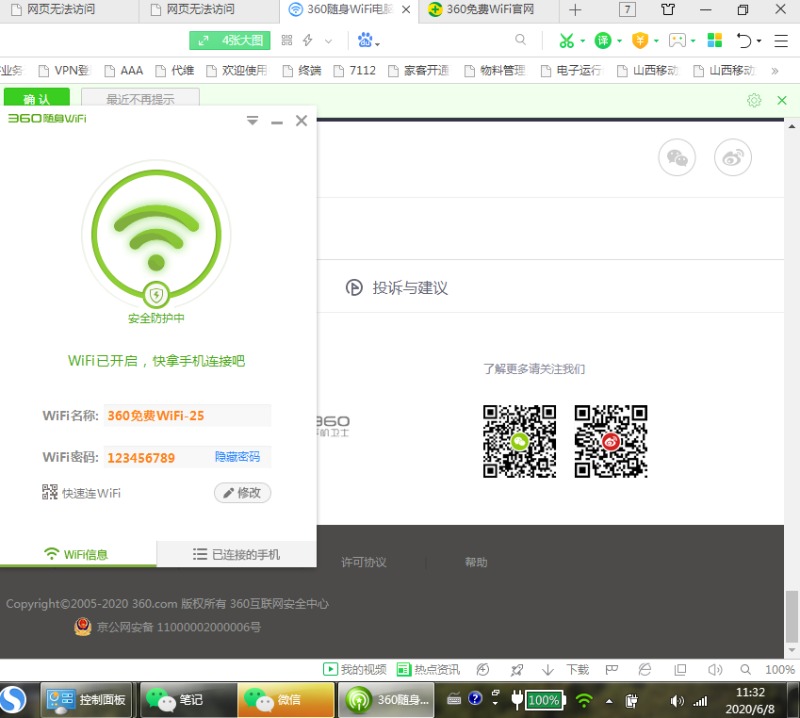Click the 修改 edit button
This screenshot has height=718, width=800.
click(242, 493)
